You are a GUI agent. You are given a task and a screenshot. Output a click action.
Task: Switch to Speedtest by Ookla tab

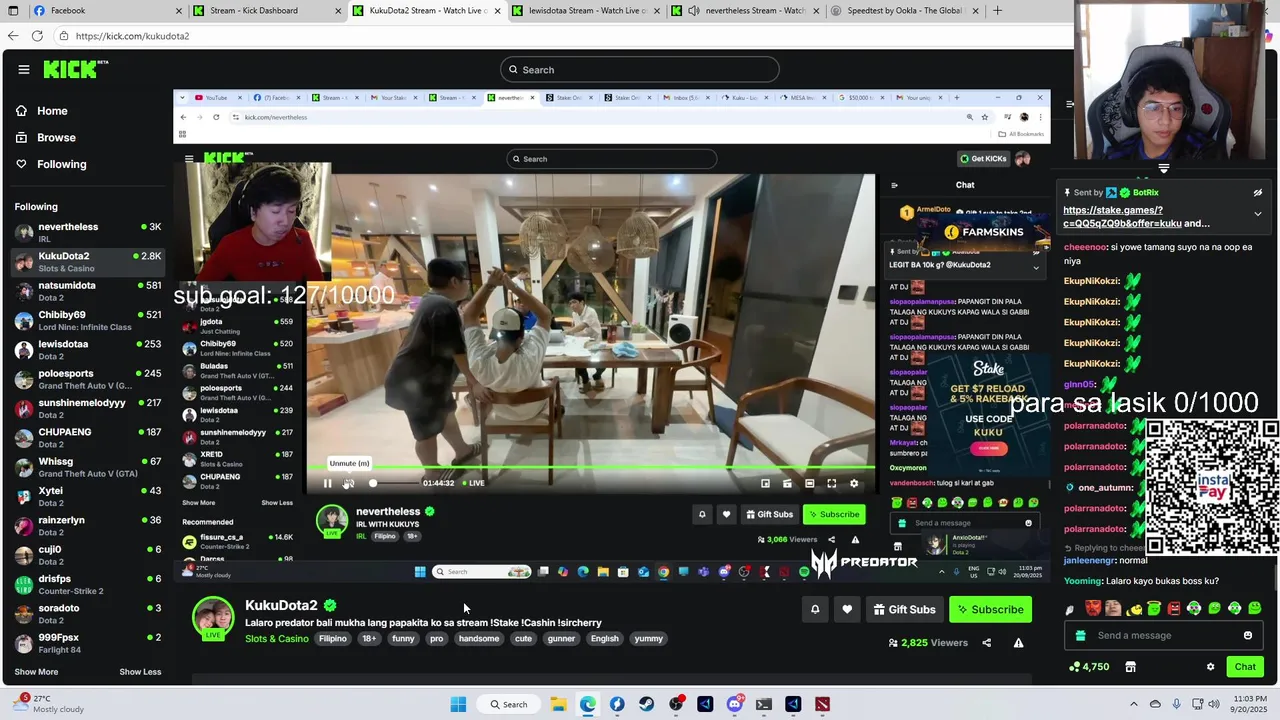coord(904,11)
